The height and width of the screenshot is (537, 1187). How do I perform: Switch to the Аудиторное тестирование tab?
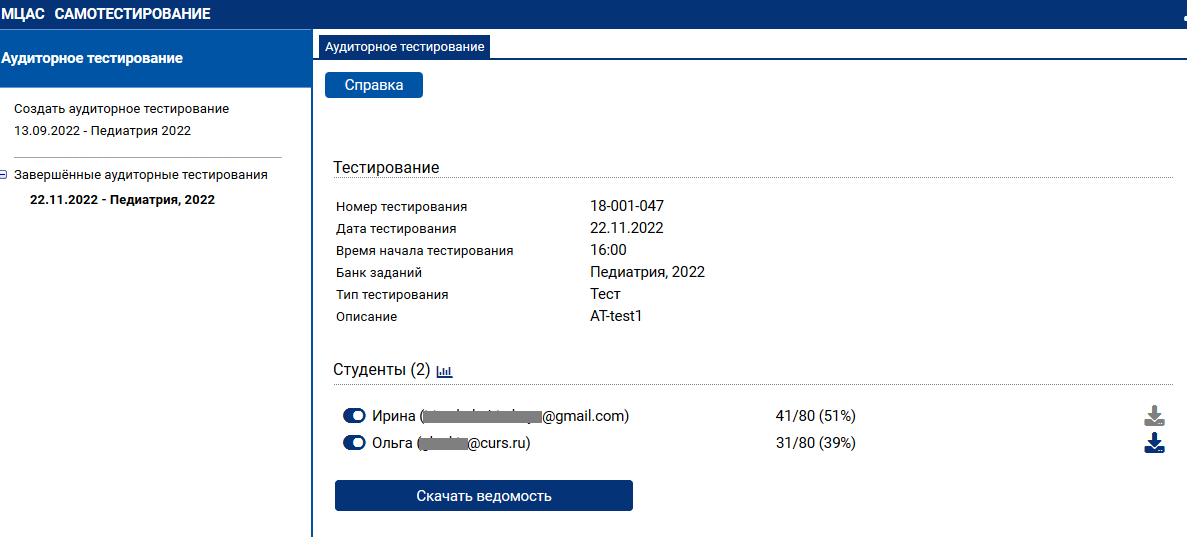404,47
